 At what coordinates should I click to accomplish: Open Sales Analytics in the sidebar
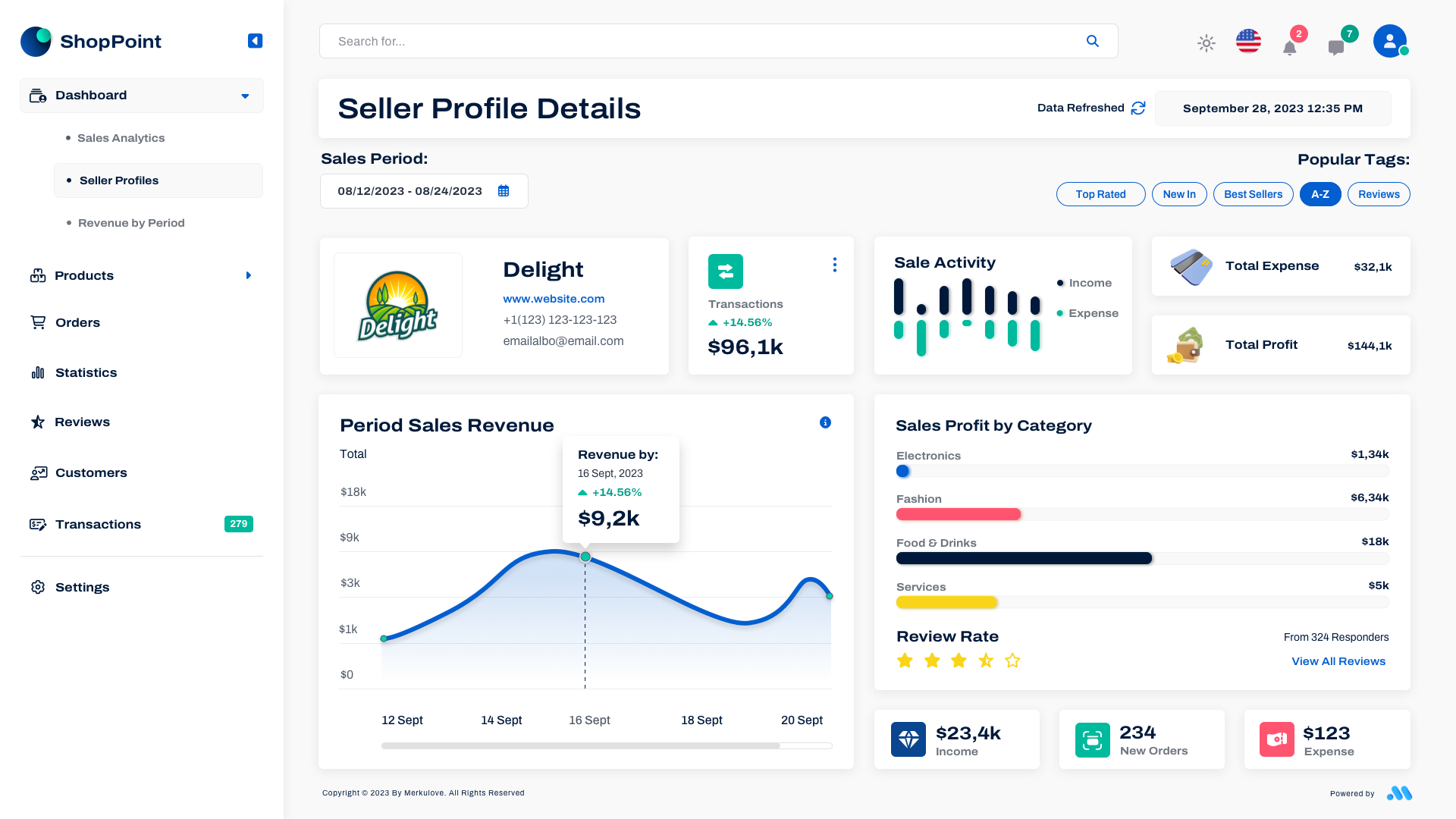pyautogui.click(x=121, y=137)
